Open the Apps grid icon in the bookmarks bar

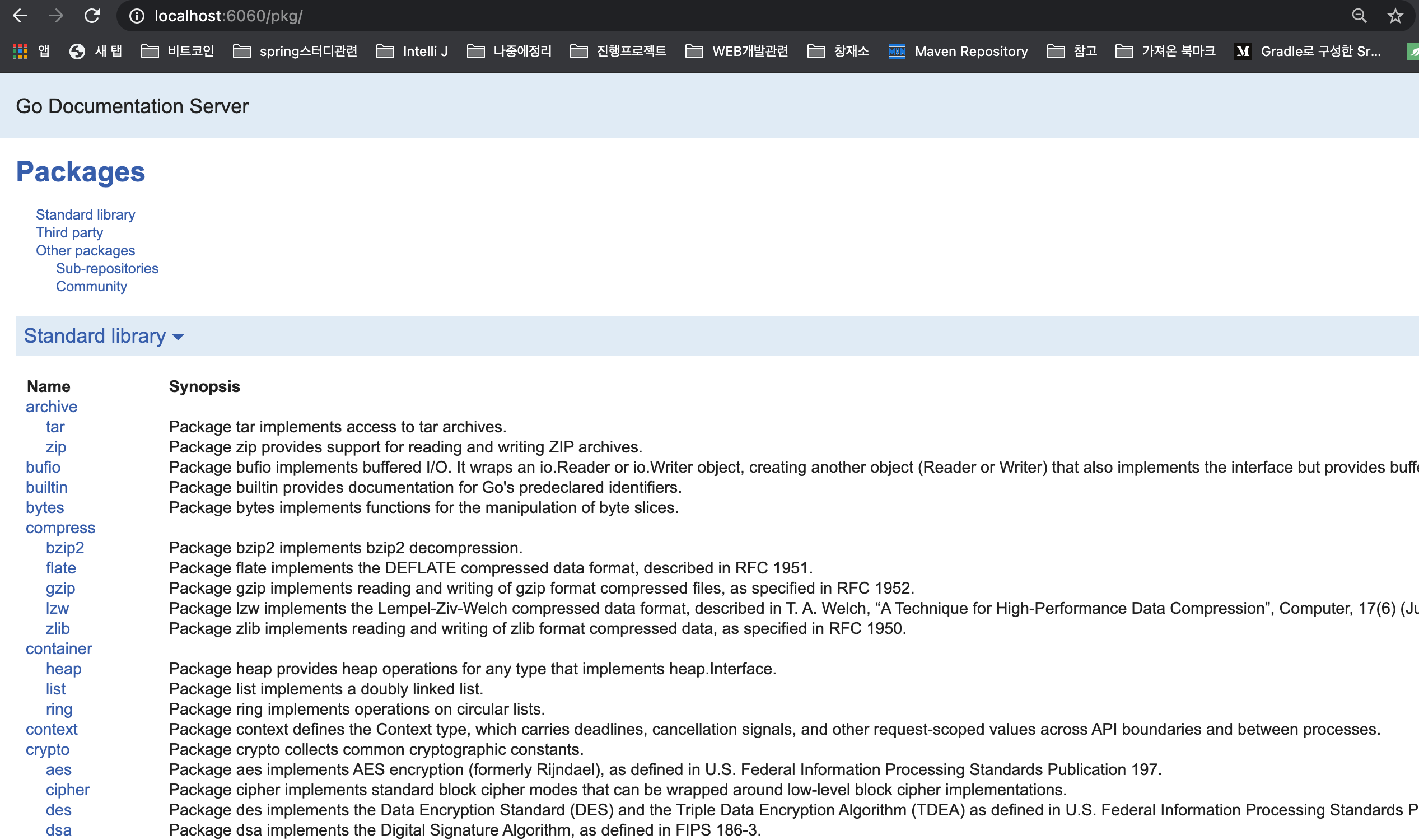tap(20, 52)
